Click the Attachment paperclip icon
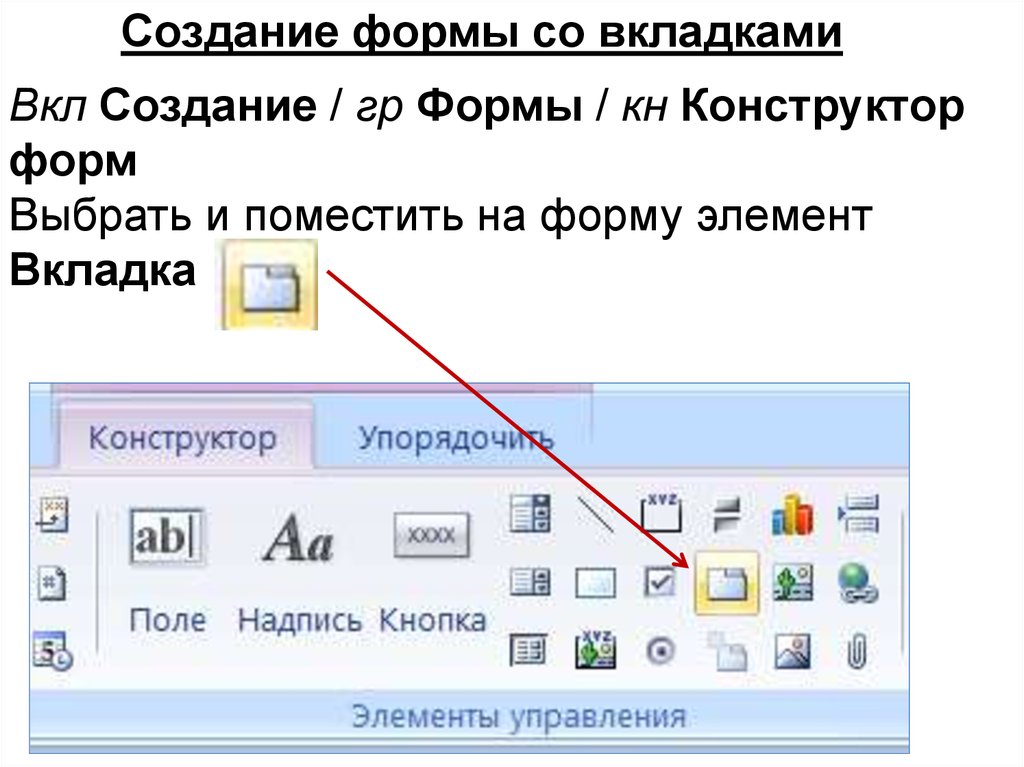This screenshot has width=1024, height=767. (x=857, y=651)
